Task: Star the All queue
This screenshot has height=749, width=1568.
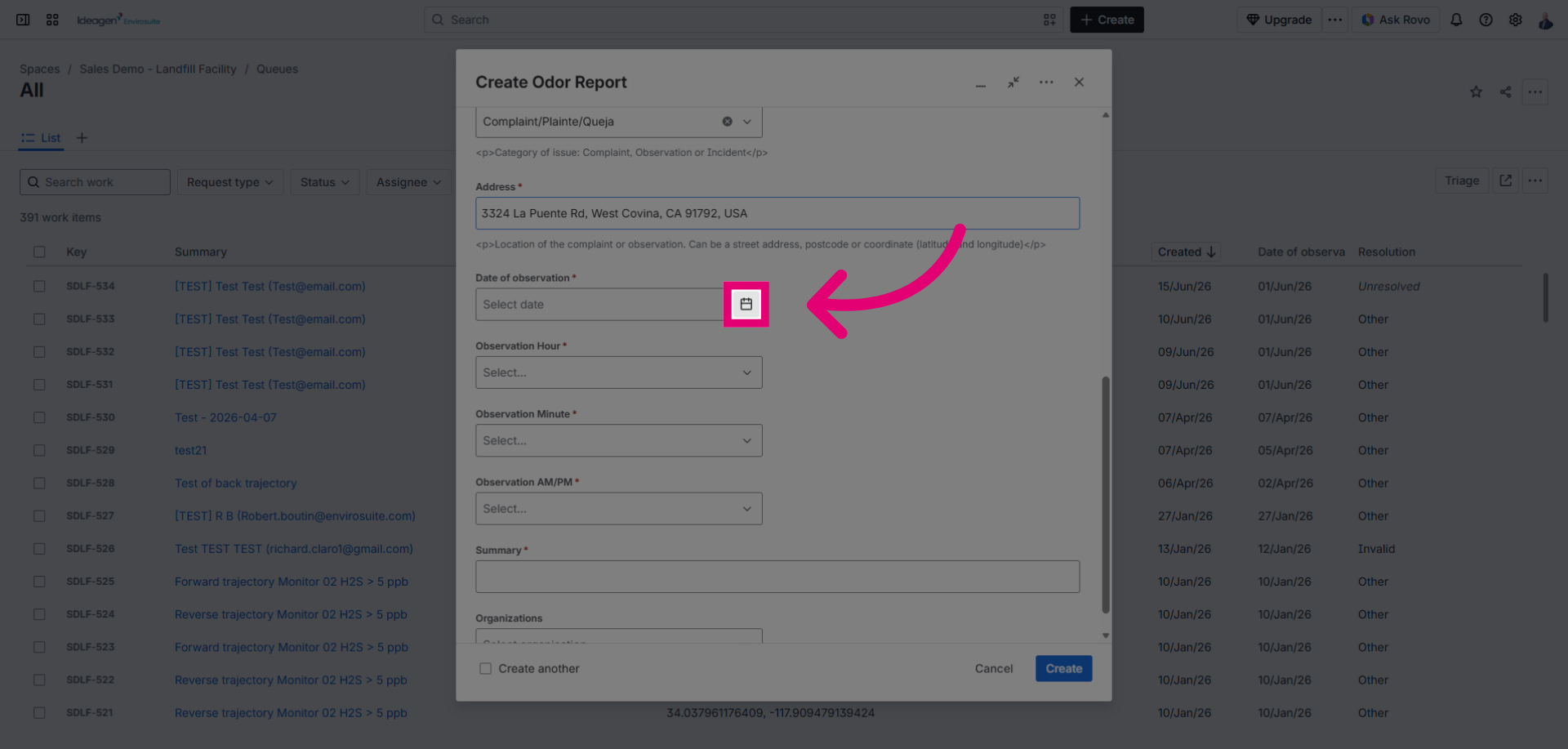Action: [1476, 91]
